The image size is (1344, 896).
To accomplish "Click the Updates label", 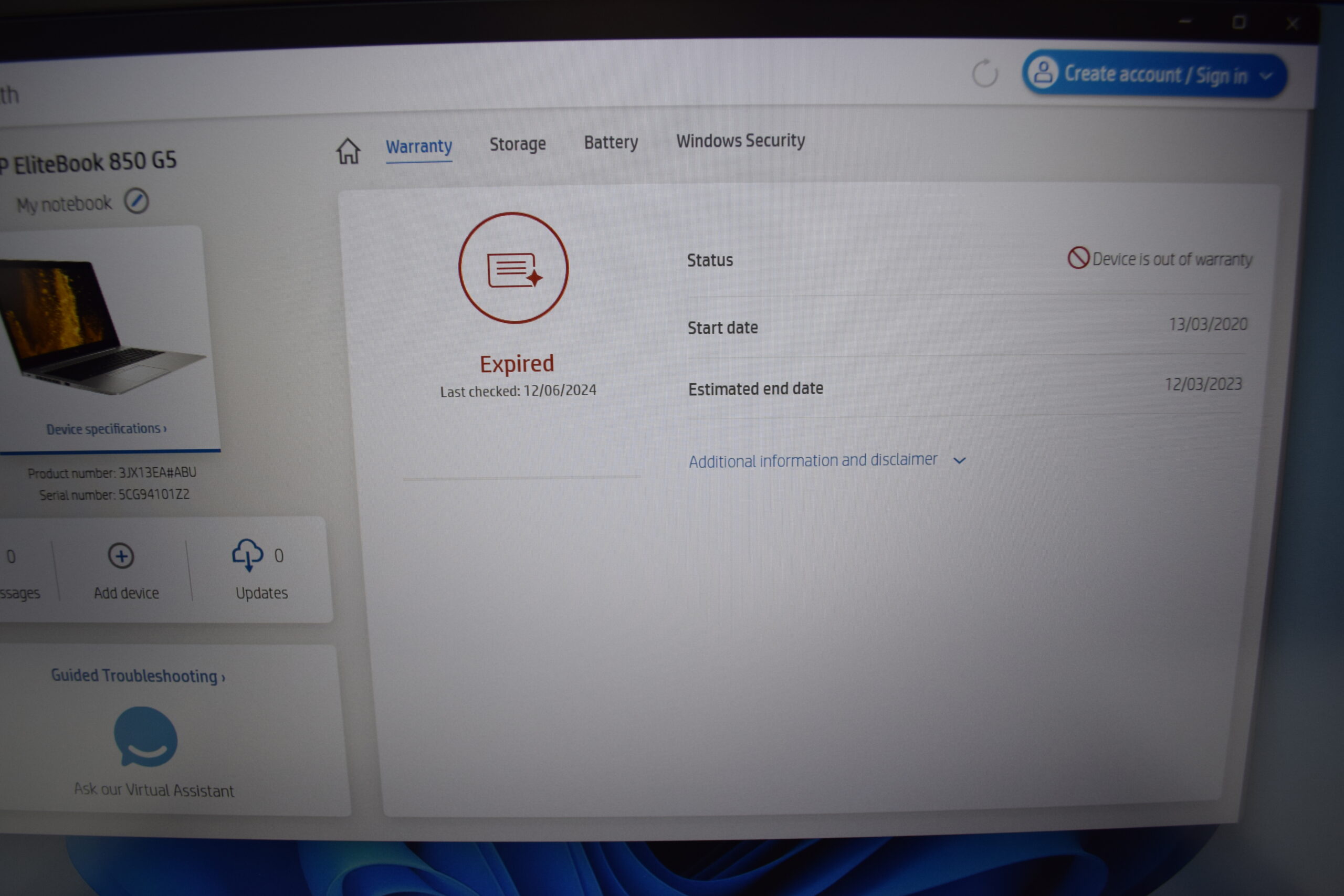I will [262, 593].
